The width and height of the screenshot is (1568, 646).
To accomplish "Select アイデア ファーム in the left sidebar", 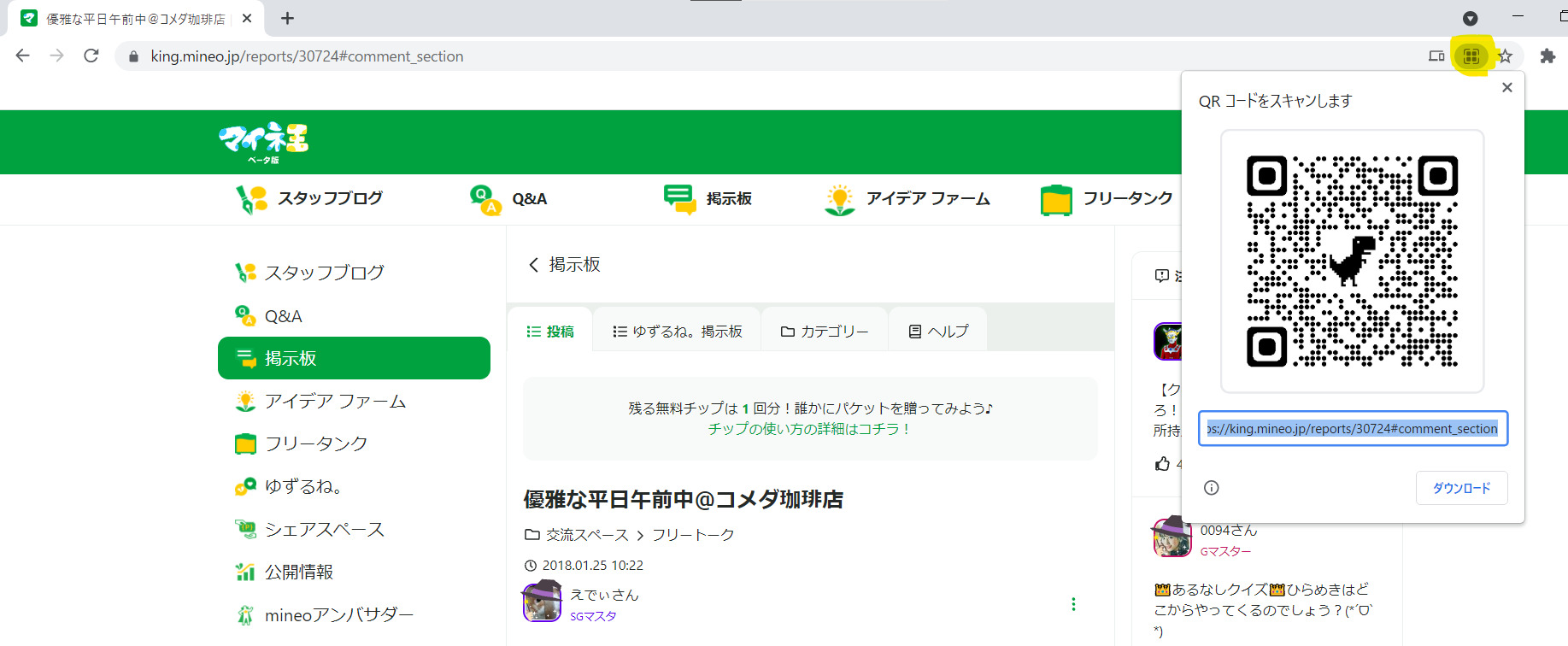I will tap(334, 401).
